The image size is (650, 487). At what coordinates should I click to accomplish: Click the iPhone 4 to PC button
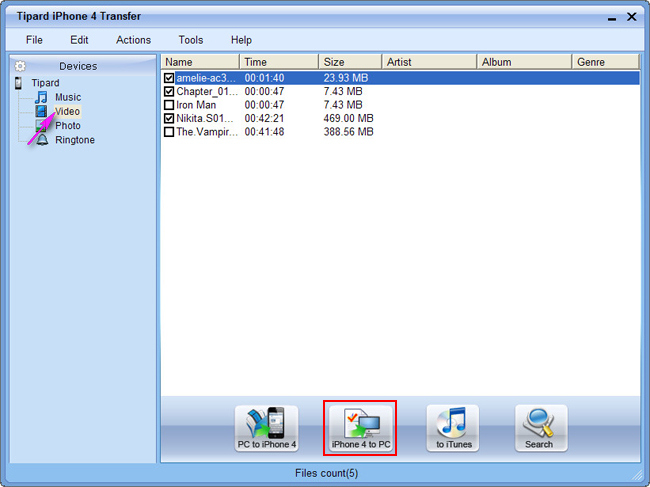click(x=361, y=428)
